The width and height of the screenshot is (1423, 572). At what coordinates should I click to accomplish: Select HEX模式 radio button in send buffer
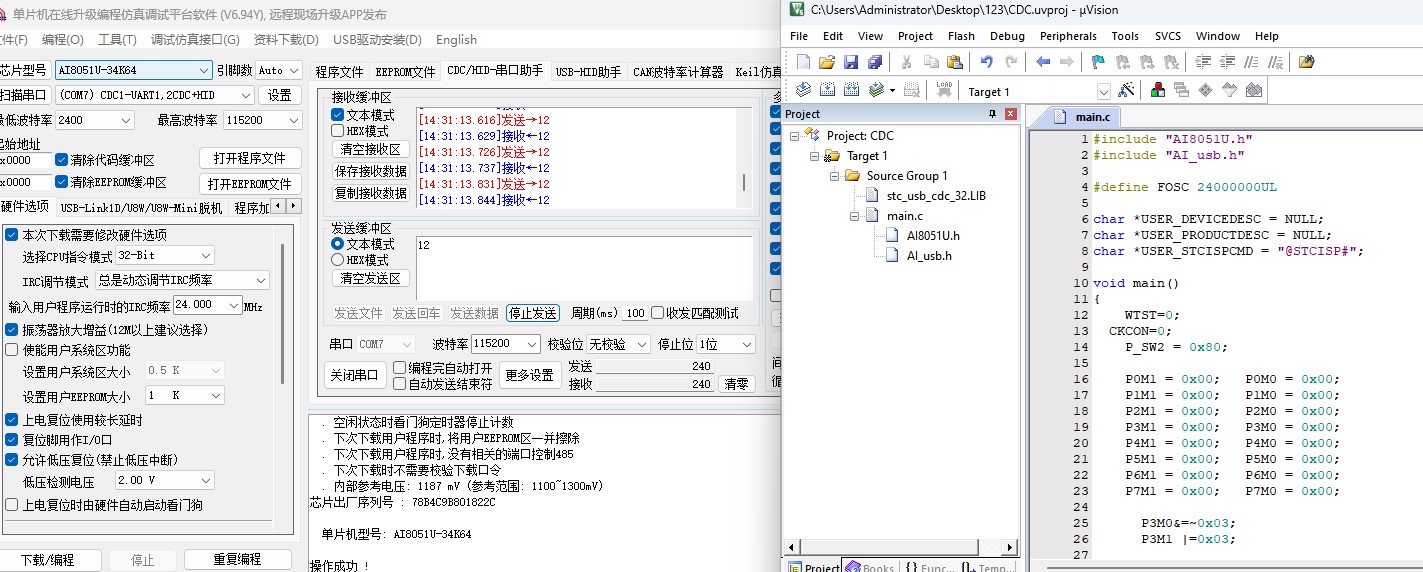tap(338, 260)
